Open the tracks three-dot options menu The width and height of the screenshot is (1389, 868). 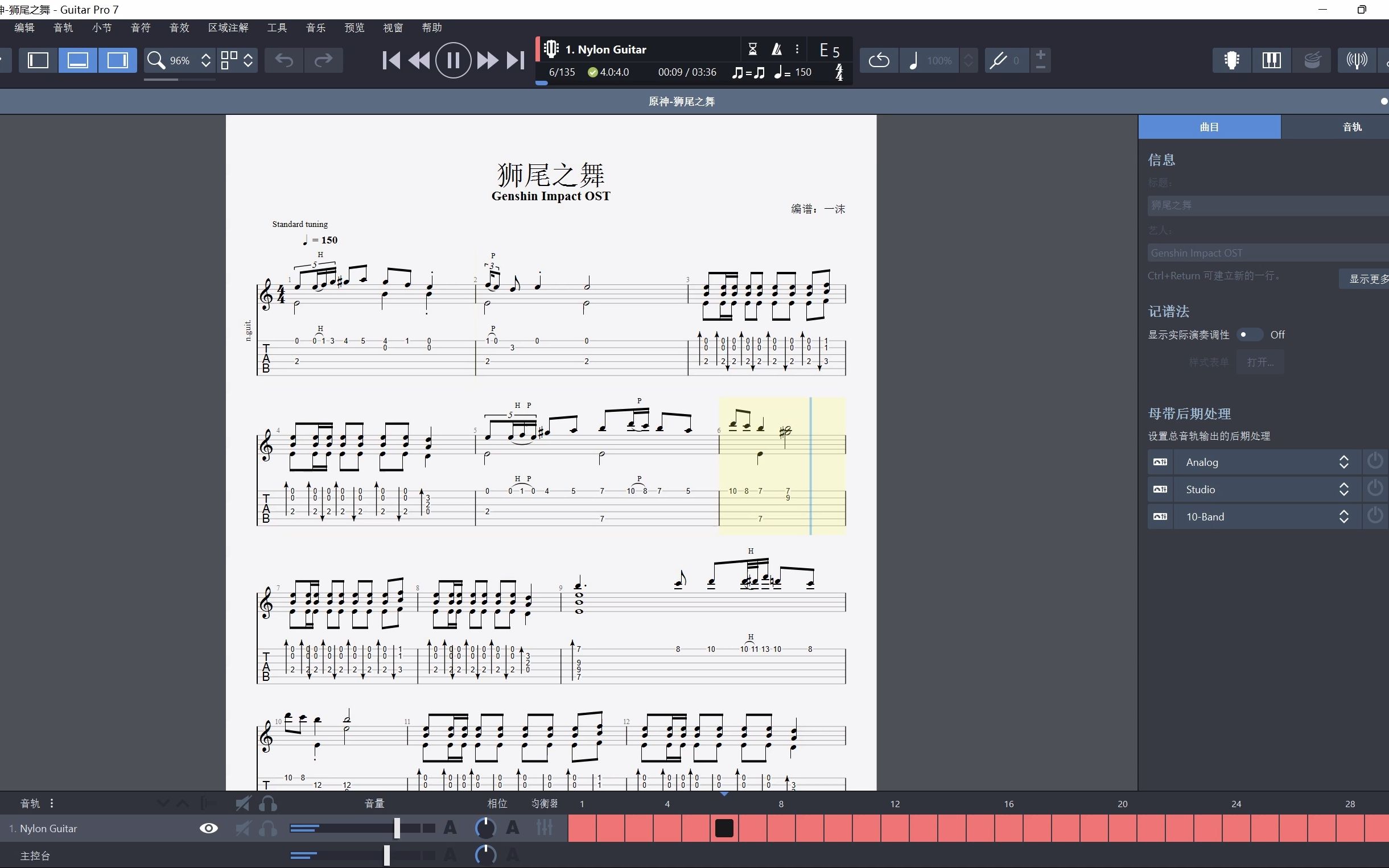tap(52, 804)
